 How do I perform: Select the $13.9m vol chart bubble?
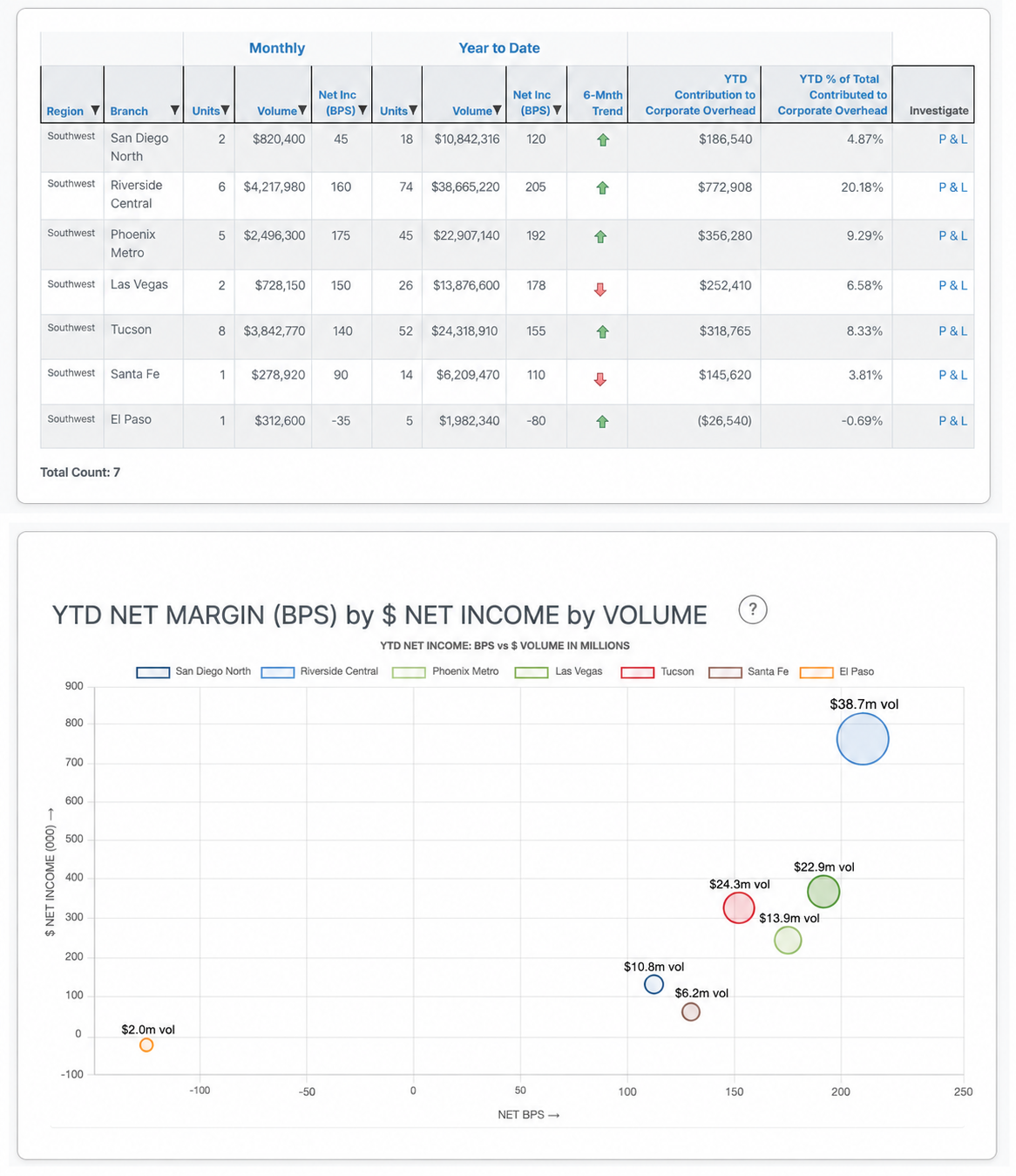[x=788, y=941]
